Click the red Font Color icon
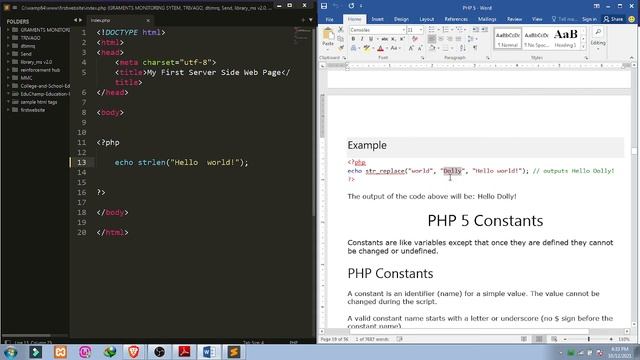Screen dimensions: 640x360 380,48
